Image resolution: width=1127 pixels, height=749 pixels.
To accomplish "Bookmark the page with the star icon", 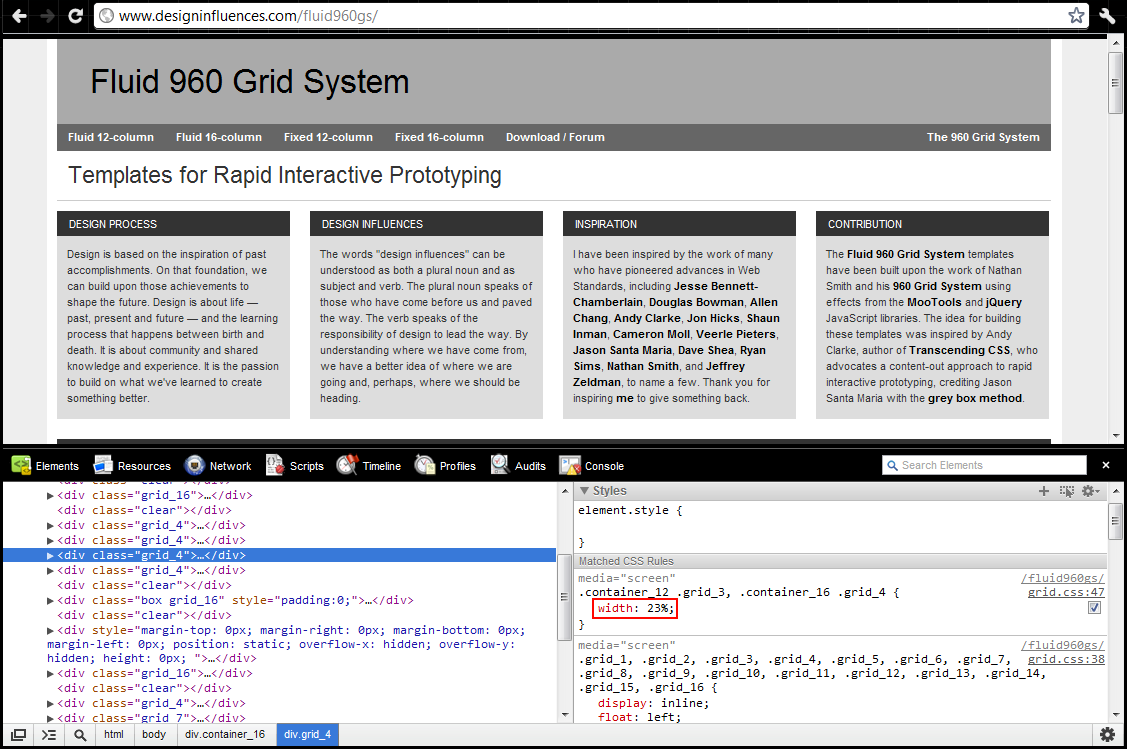I will coord(1076,15).
